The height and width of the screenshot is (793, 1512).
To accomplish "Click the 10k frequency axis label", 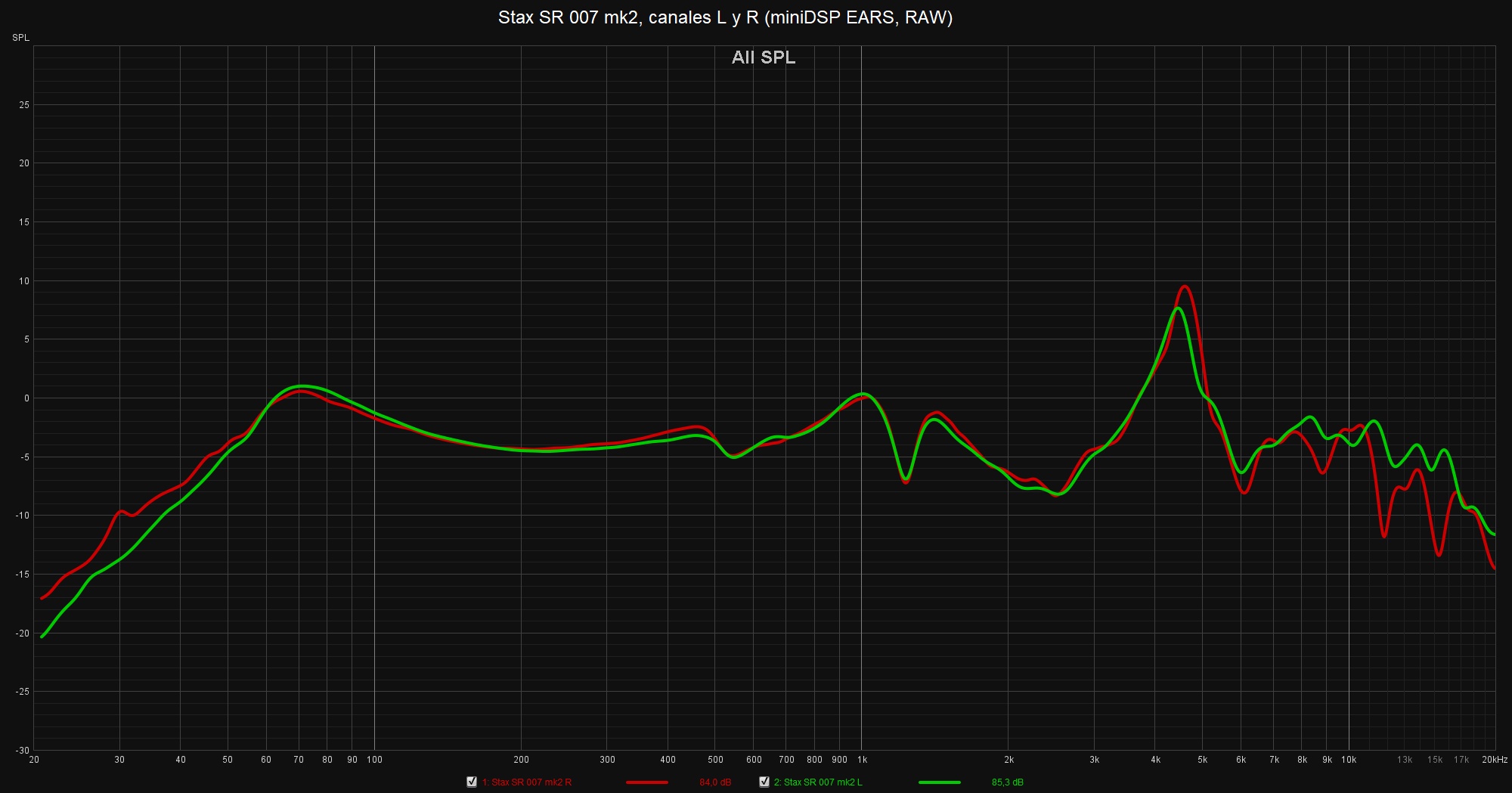I will pos(1349,760).
